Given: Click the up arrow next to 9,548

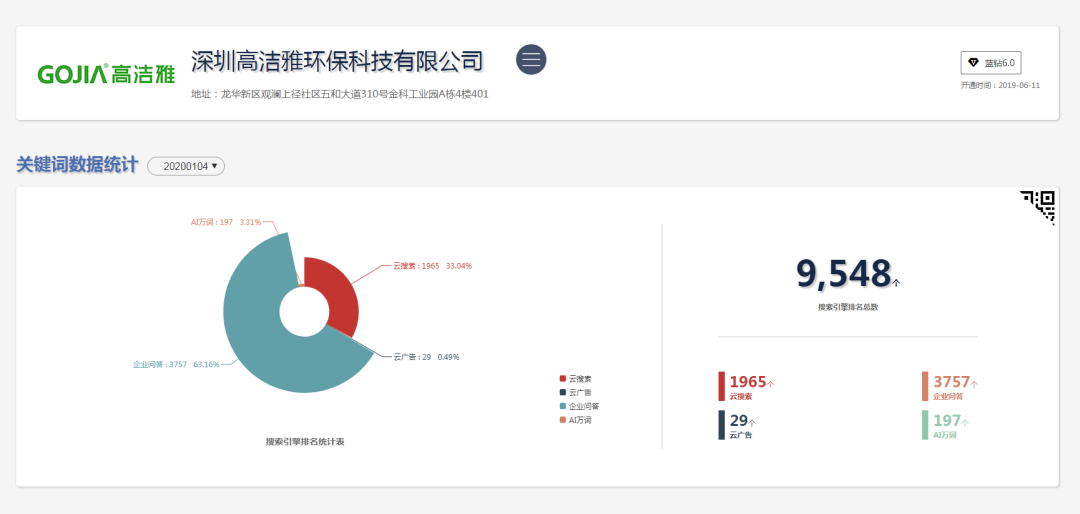Looking at the screenshot, I should (x=896, y=283).
